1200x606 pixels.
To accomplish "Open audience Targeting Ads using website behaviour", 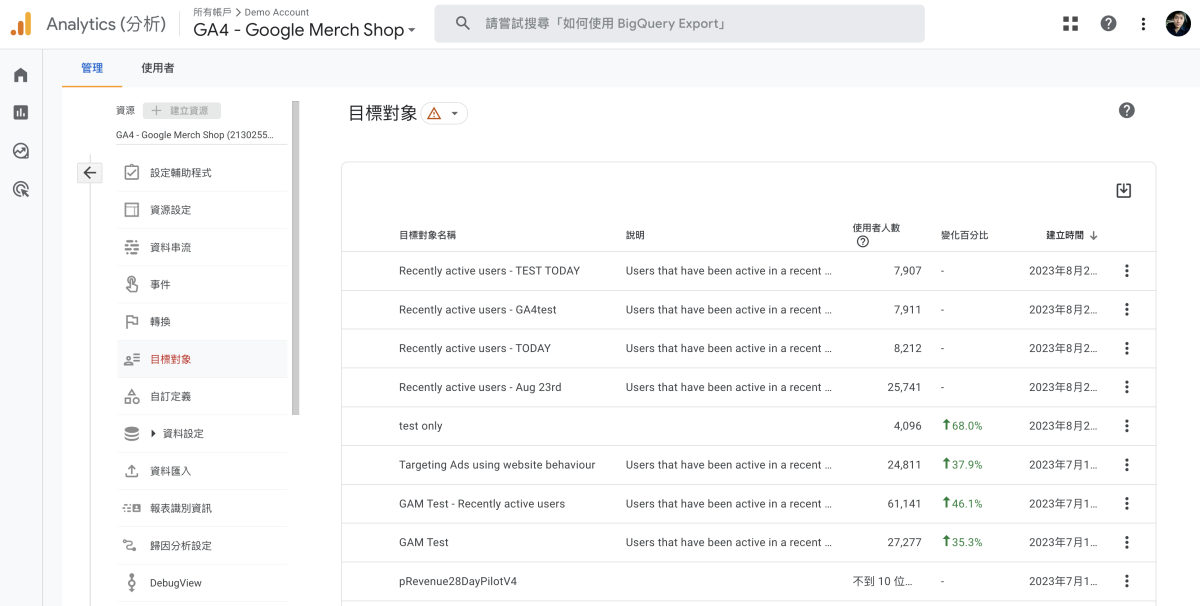I will [497, 465].
